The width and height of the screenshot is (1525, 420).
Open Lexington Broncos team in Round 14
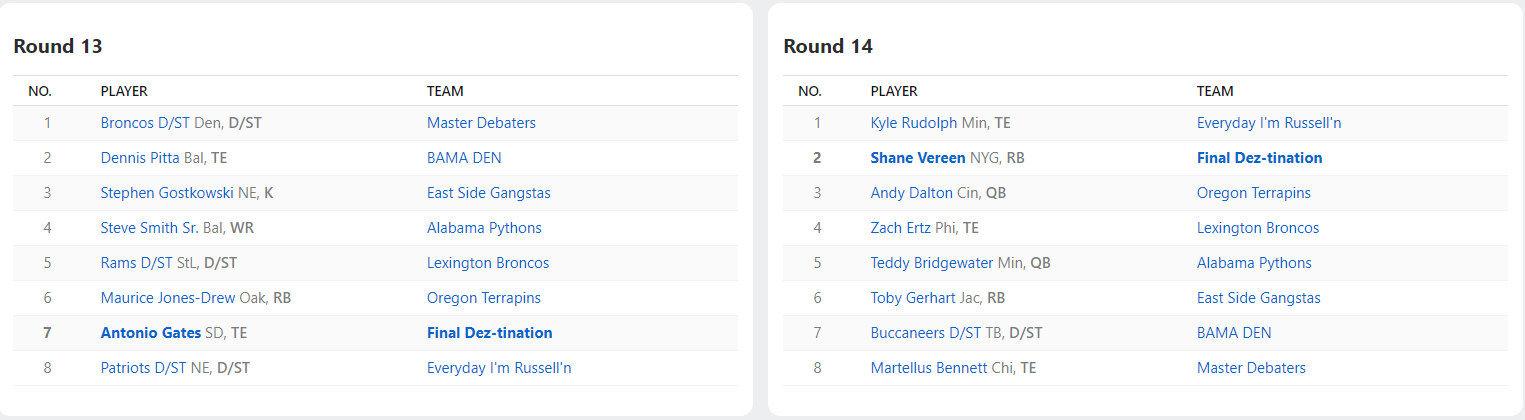tap(1257, 228)
